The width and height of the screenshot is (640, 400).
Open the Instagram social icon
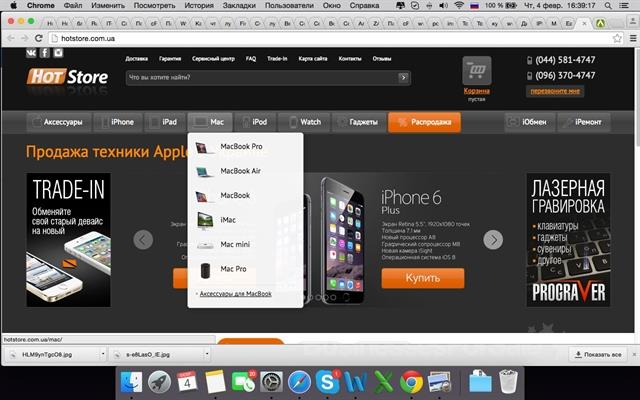click(x=58, y=53)
